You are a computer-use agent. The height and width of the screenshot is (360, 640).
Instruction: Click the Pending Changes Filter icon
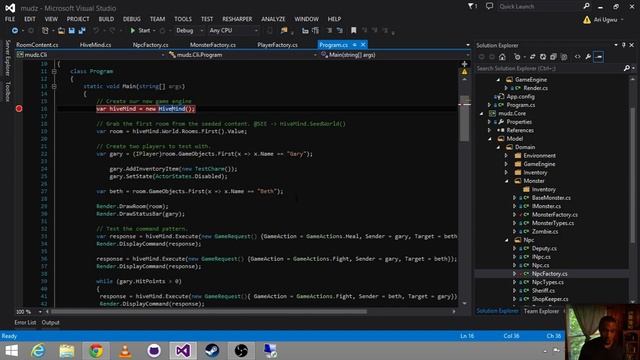[517, 57]
